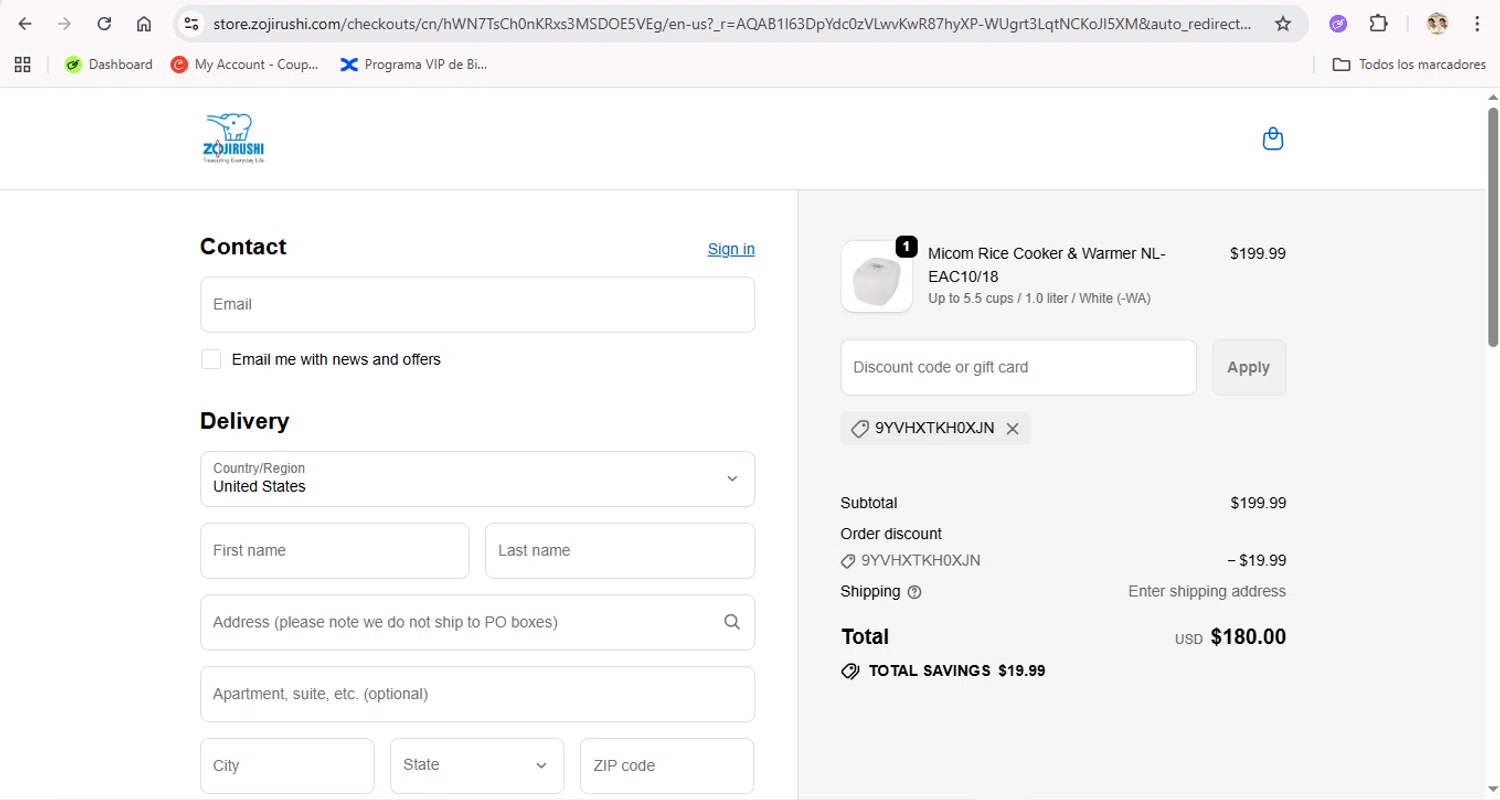Open the Chrome profile avatar

1437,24
